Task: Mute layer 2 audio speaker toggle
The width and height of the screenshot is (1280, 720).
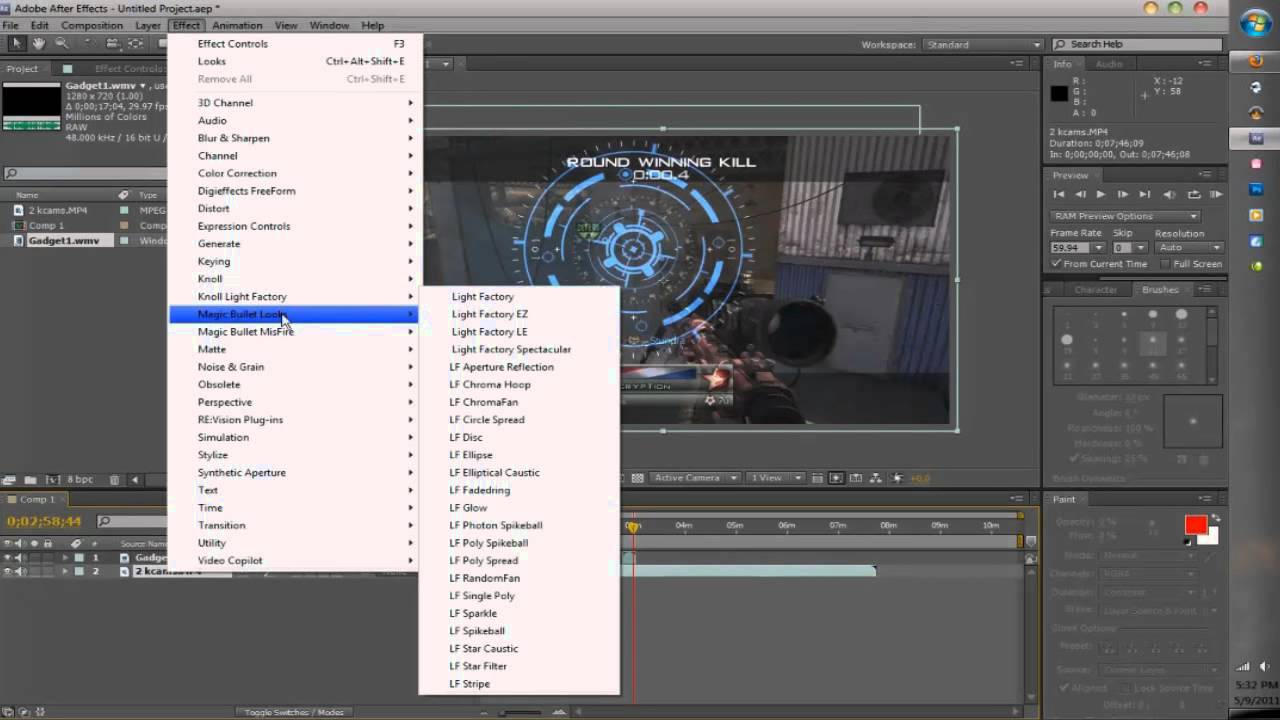Action: click(19, 572)
